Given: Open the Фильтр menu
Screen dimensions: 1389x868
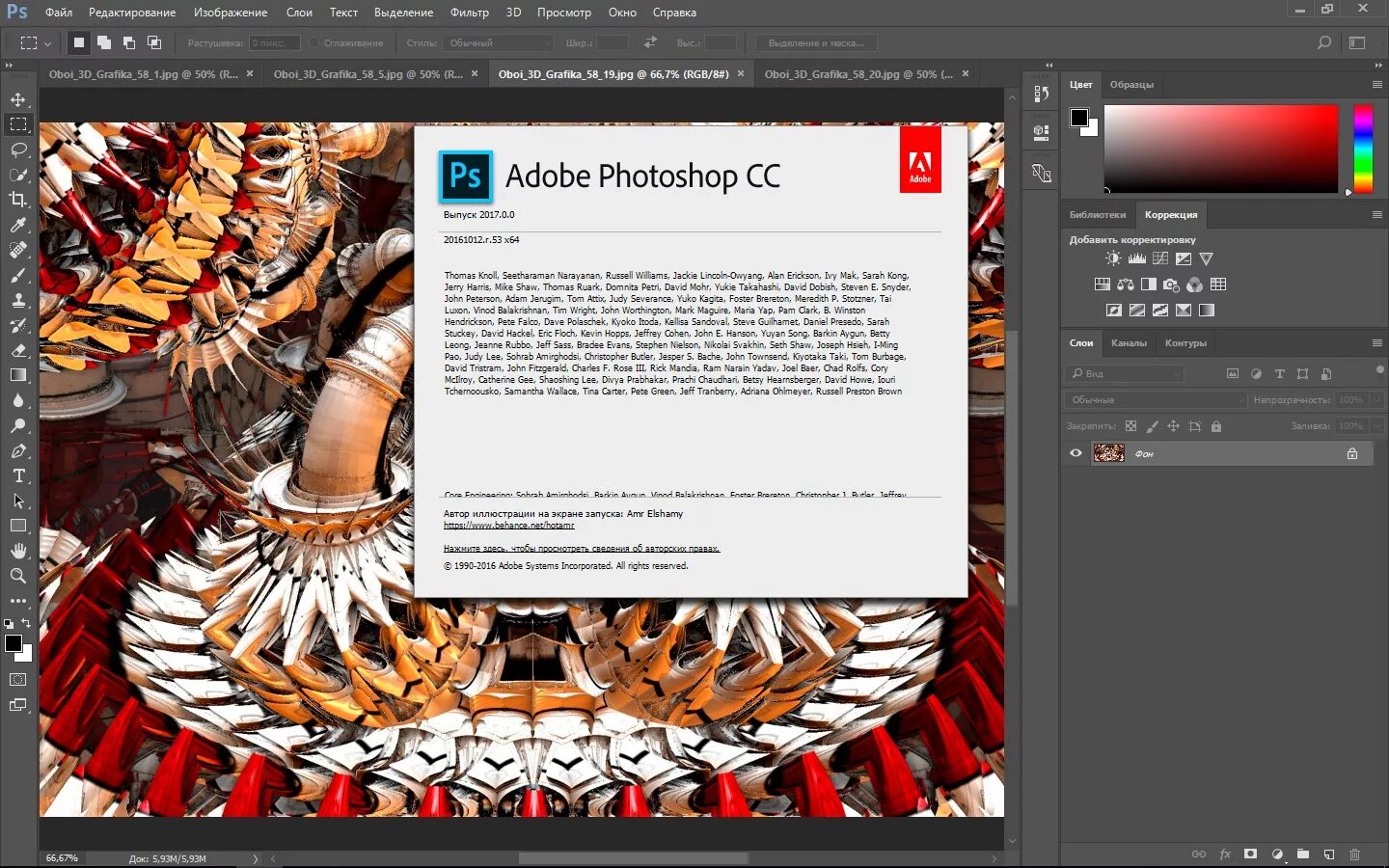Looking at the screenshot, I should pos(469,13).
